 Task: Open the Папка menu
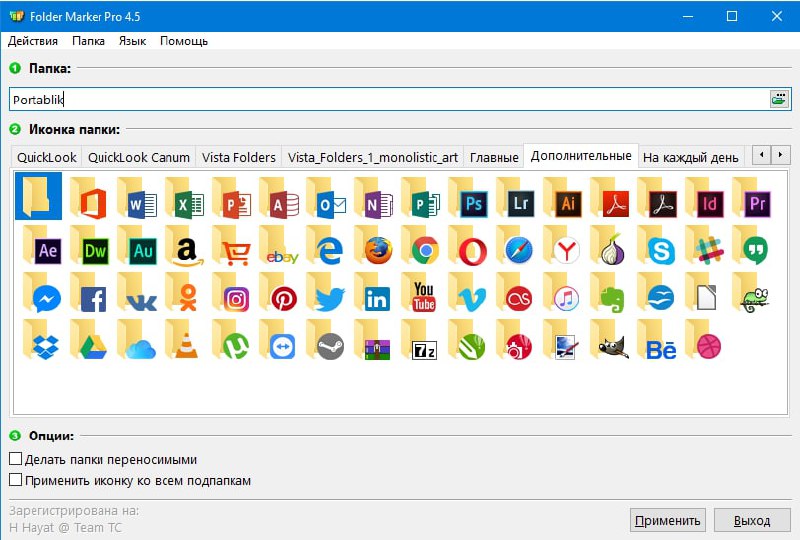pyautogui.click(x=88, y=41)
